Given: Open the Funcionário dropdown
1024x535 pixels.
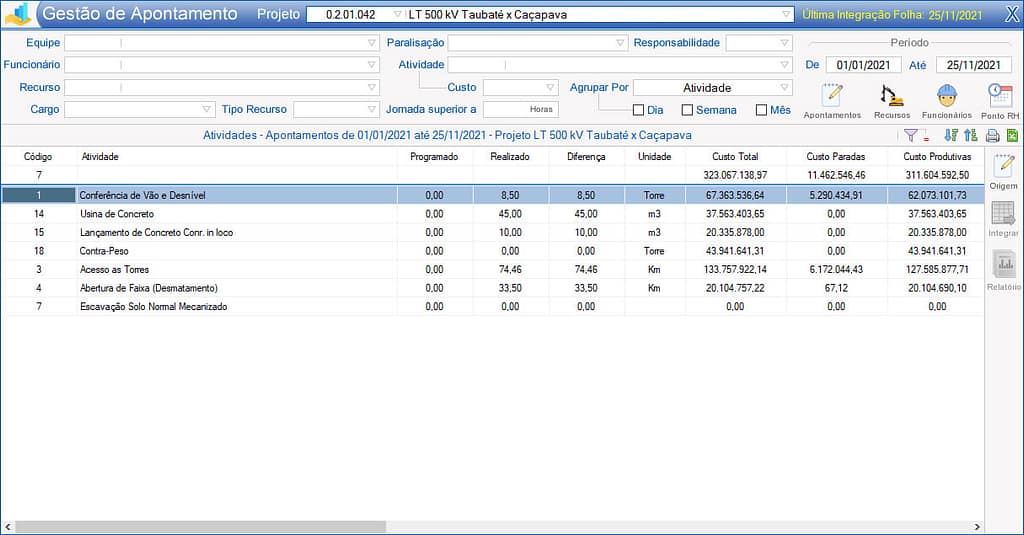Looking at the screenshot, I should pos(372,65).
